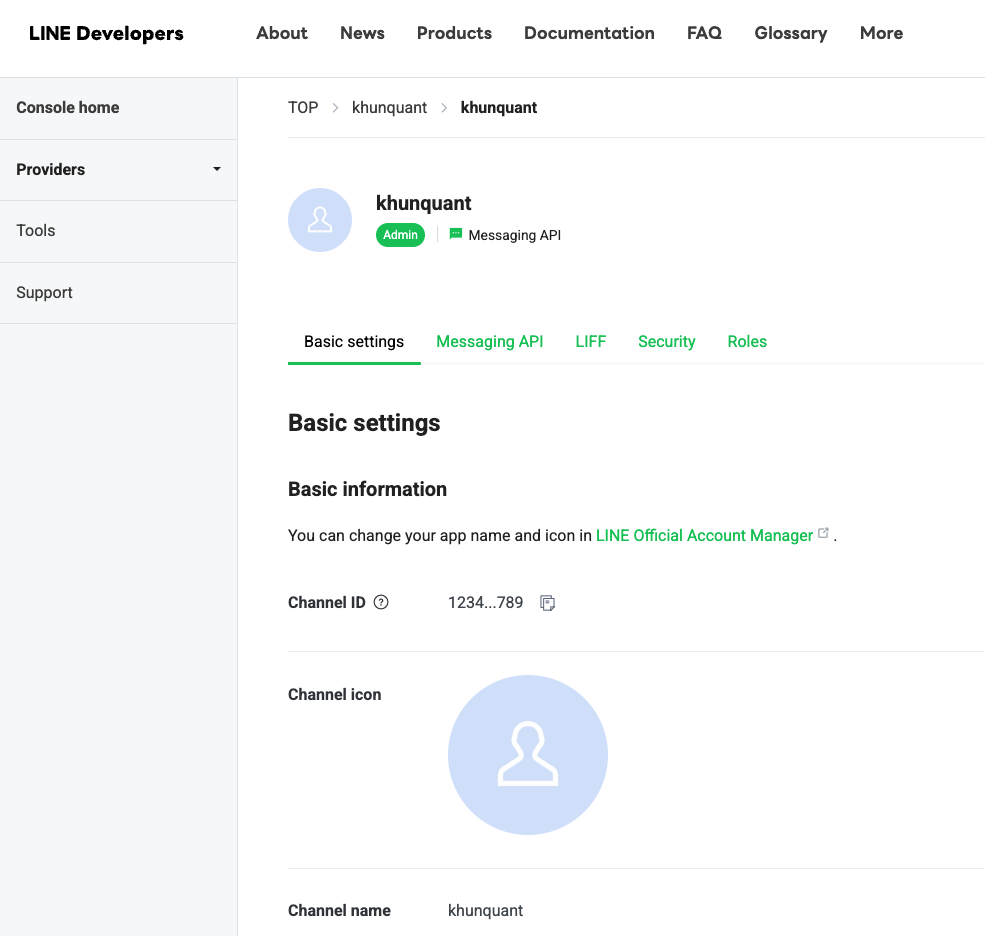Go to the FAQ page
Image resolution: width=985 pixels, height=936 pixels.
pos(704,33)
